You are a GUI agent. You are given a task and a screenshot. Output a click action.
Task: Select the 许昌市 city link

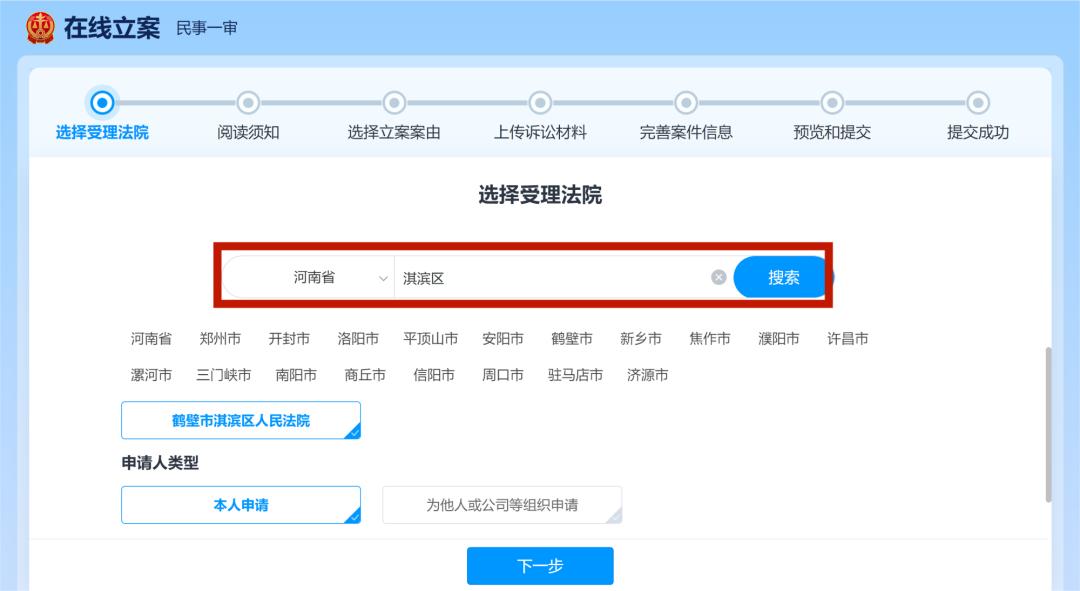pyautogui.click(x=847, y=339)
